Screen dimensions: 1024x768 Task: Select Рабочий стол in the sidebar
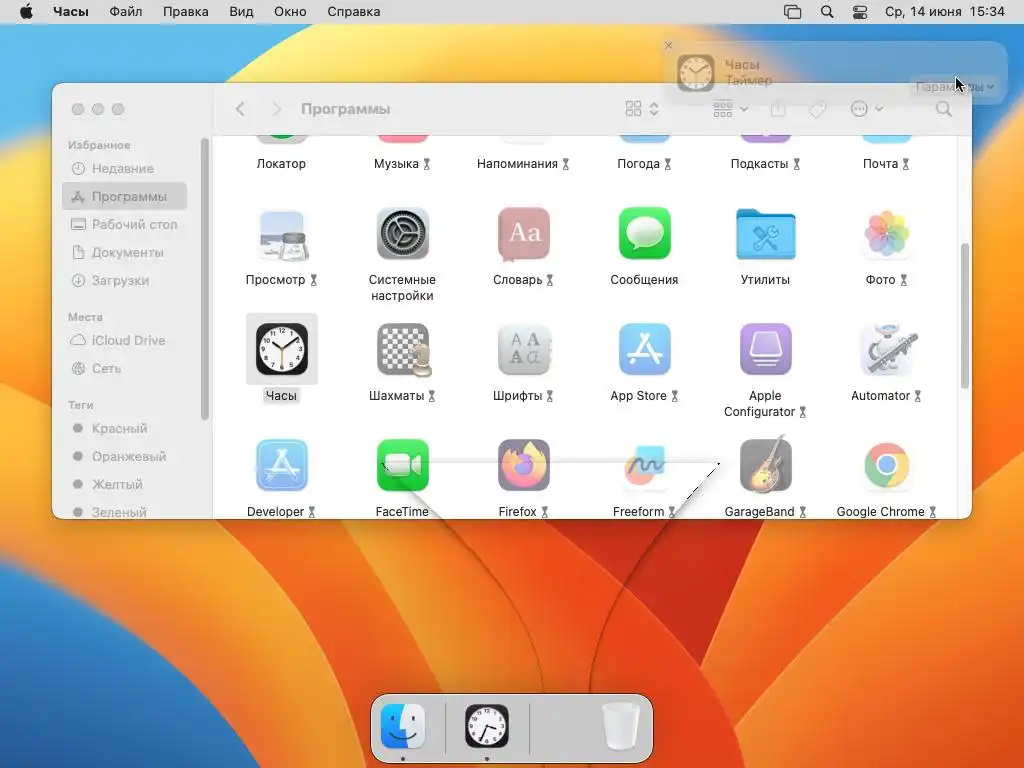coord(125,224)
